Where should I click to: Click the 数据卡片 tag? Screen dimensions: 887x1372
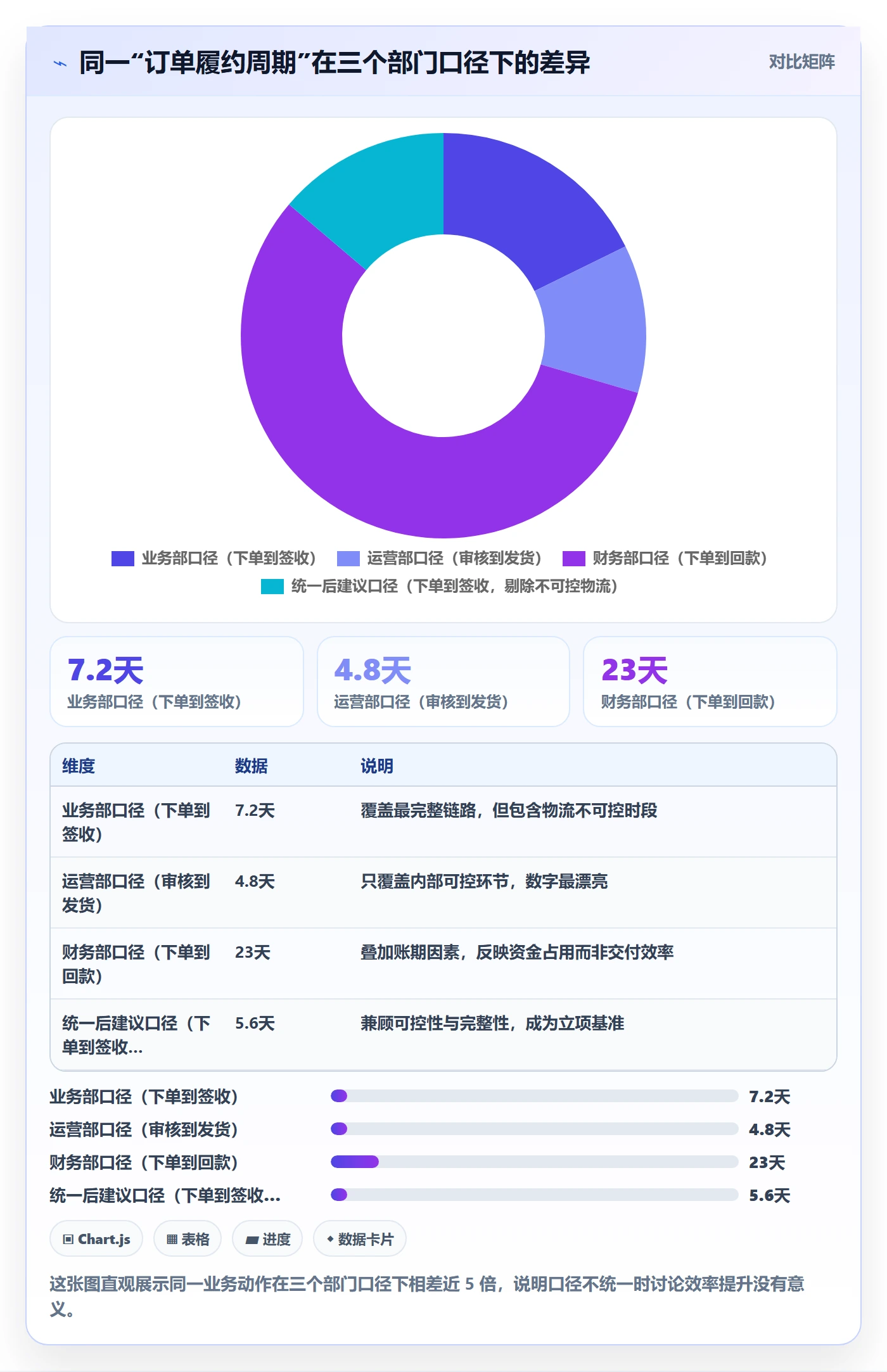(x=360, y=1239)
